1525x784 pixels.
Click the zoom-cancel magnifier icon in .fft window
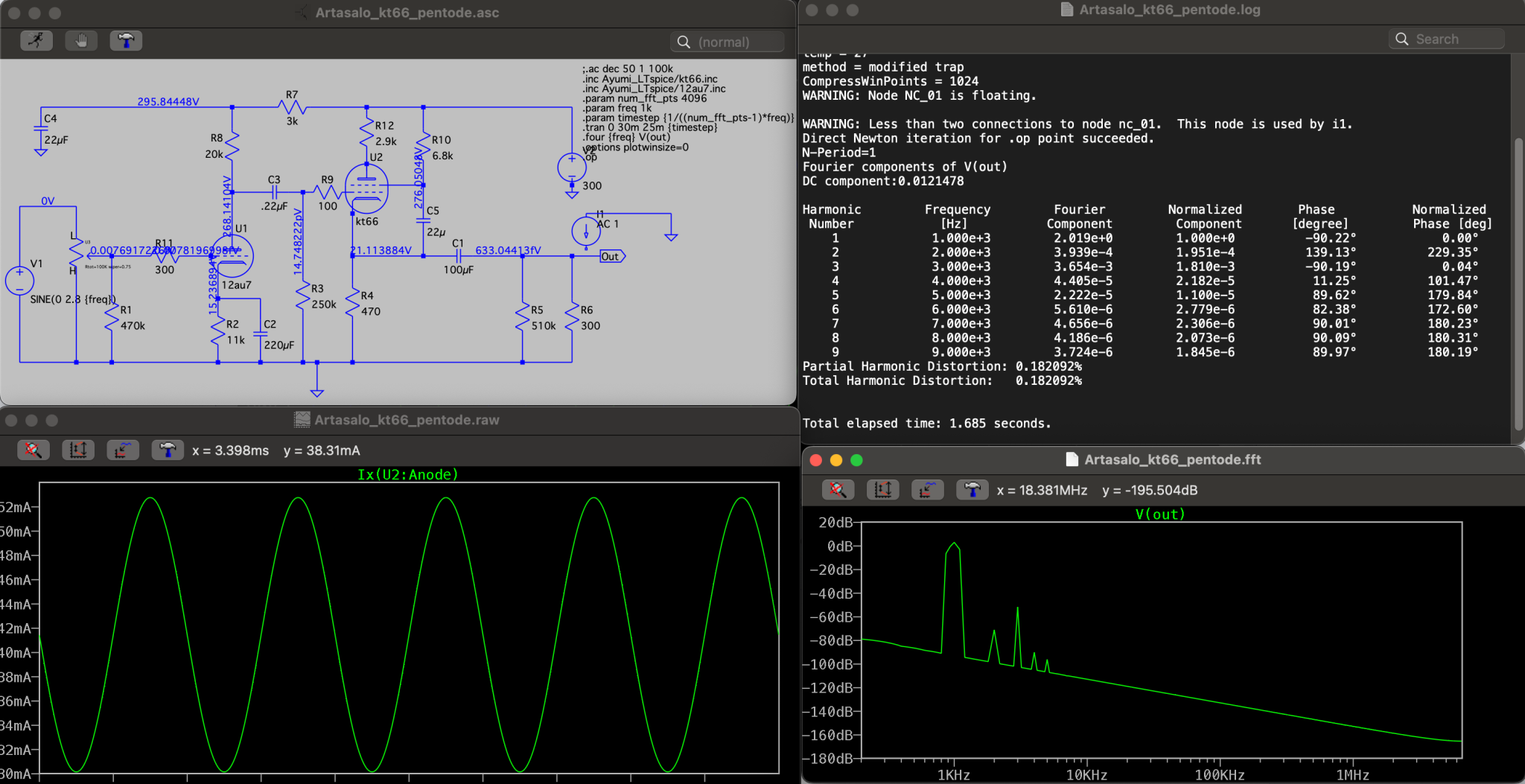tap(838, 490)
